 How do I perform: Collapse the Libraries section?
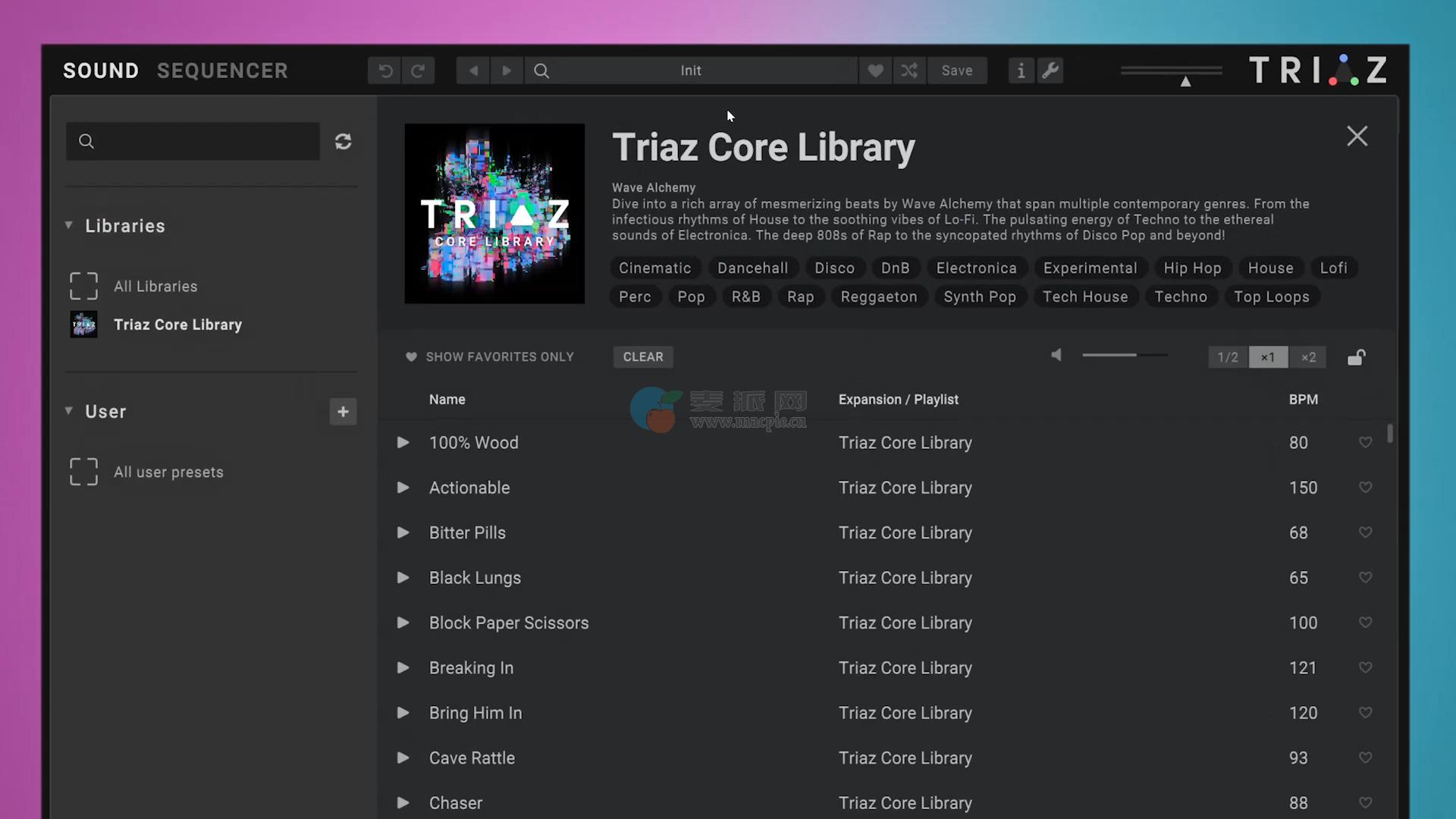pos(69,225)
